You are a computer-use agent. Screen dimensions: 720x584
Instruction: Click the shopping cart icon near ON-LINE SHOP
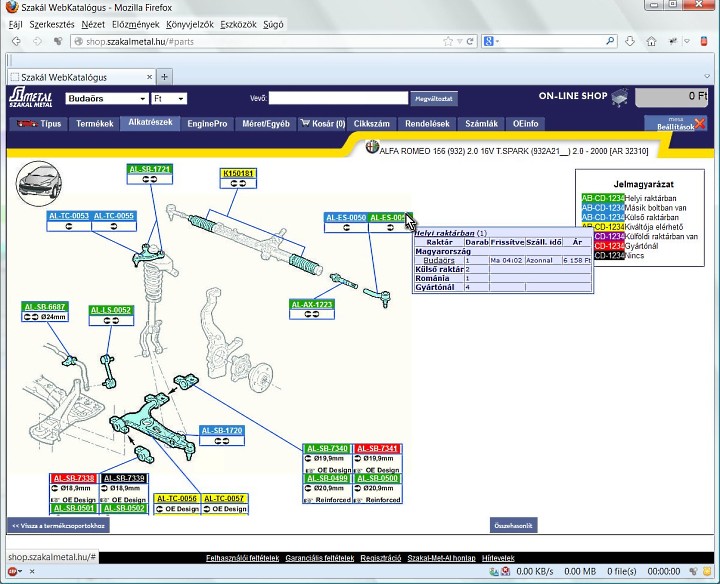619,97
